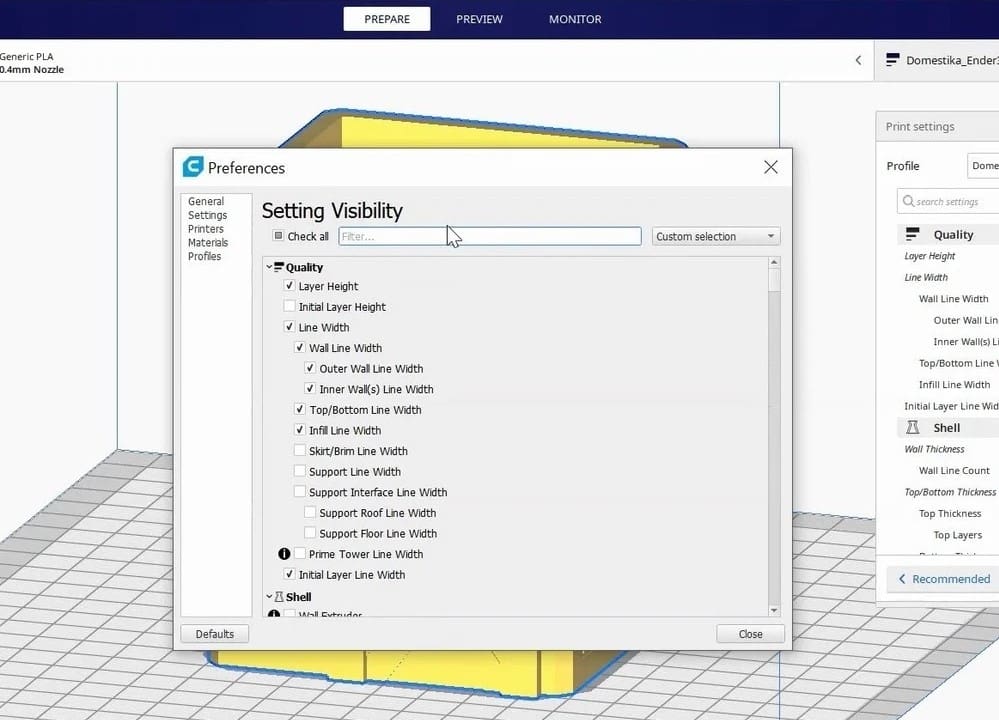Close the Preferences dialog with the X
The image size is (999, 720).
(x=770, y=167)
